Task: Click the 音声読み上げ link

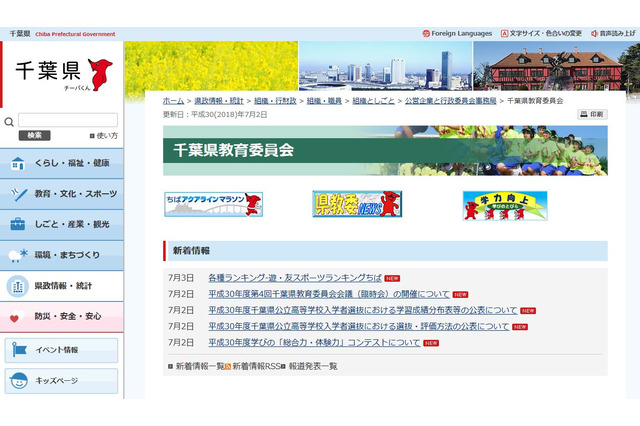Action: (x=617, y=33)
